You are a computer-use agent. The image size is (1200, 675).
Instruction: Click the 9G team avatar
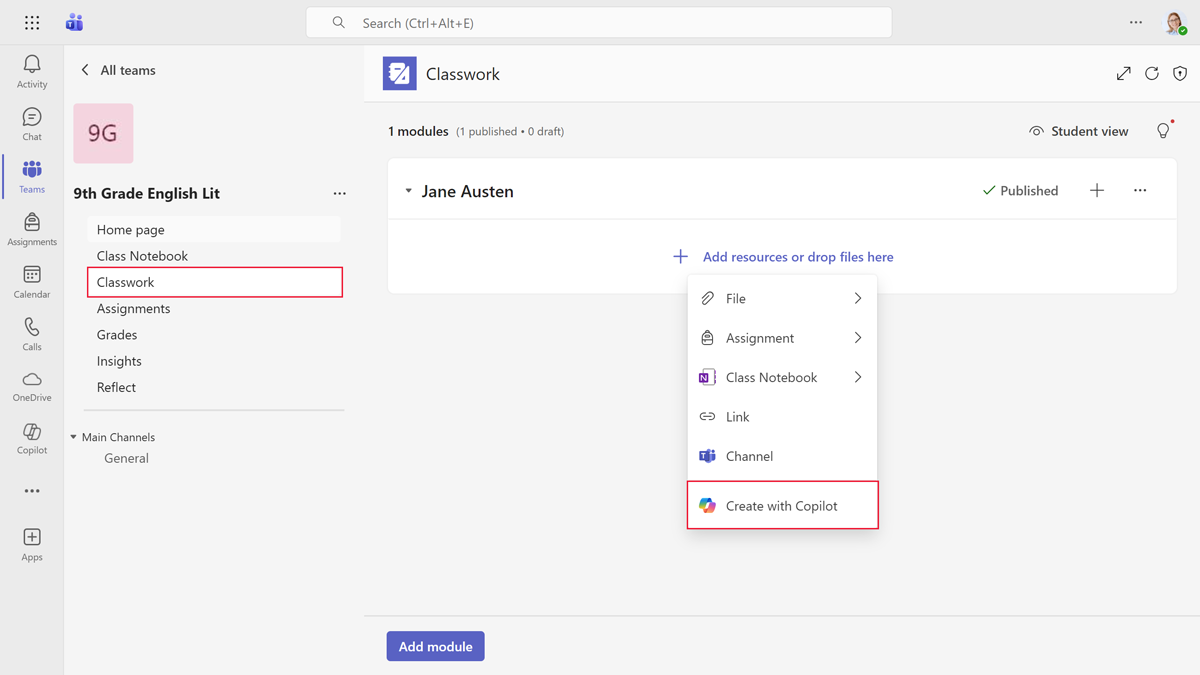tap(103, 133)
